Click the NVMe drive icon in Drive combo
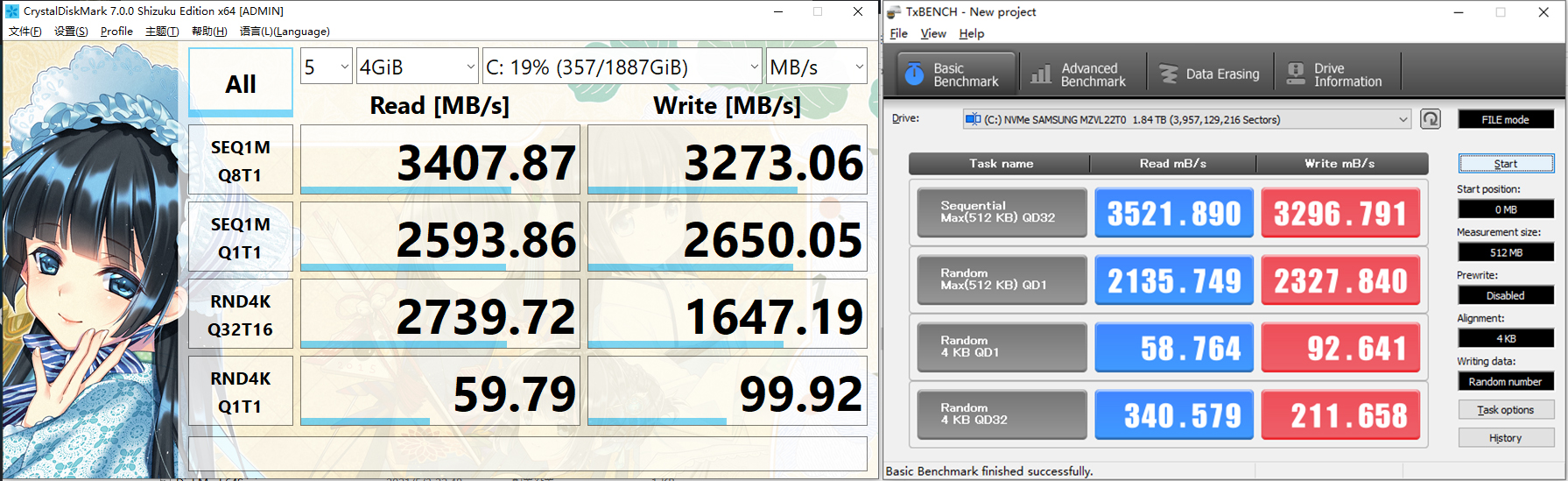This screenshot has width=1568, height=481. coord(973,119)
